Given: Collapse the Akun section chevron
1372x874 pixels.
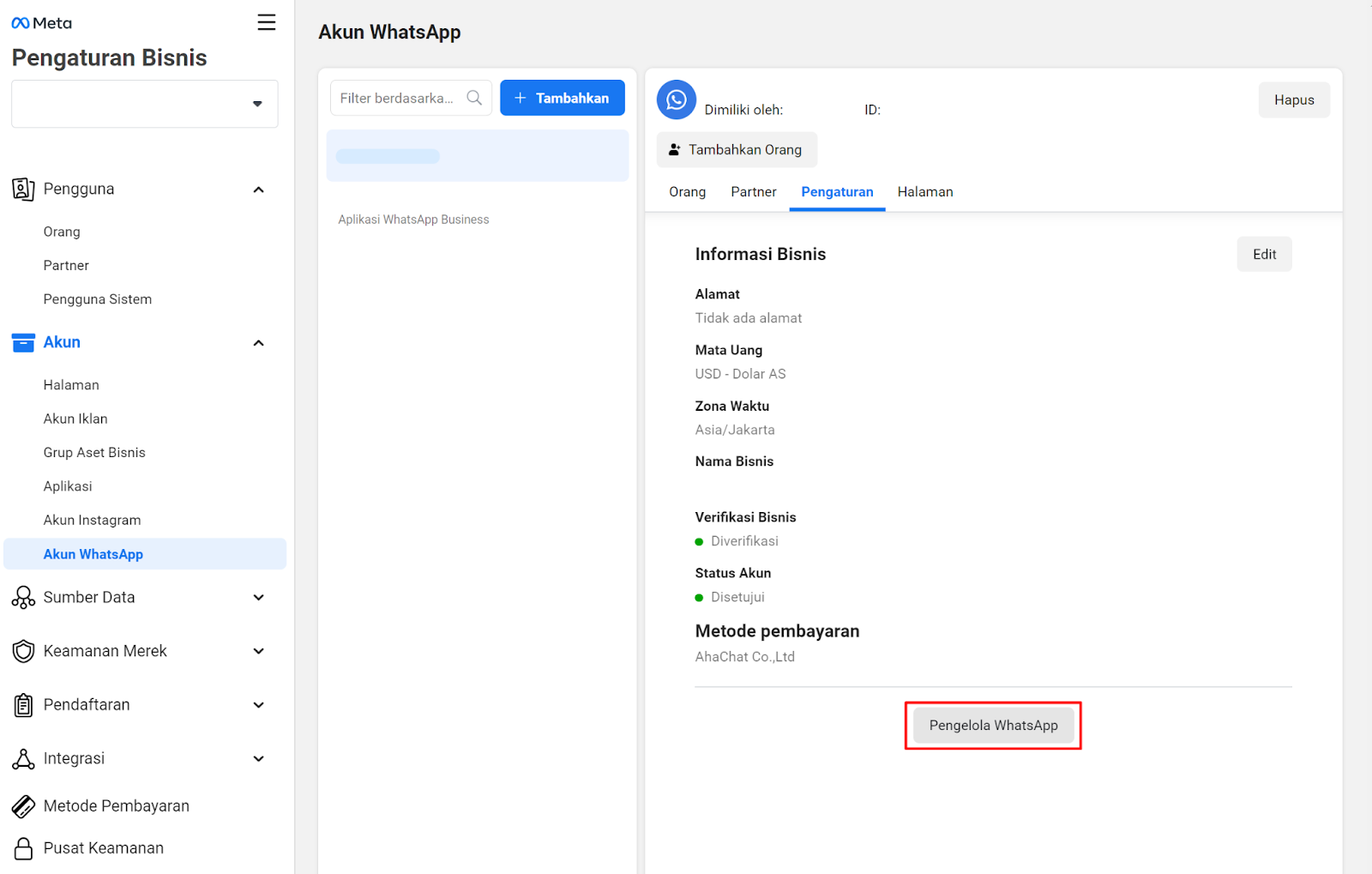Looking at the screenshot, I should 258,343.
